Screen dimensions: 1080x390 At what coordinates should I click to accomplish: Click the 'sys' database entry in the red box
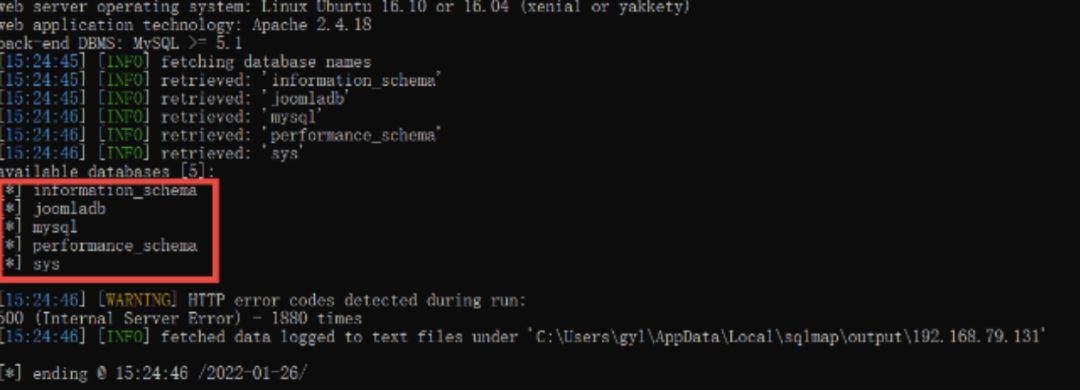click(x=46, y=265)
